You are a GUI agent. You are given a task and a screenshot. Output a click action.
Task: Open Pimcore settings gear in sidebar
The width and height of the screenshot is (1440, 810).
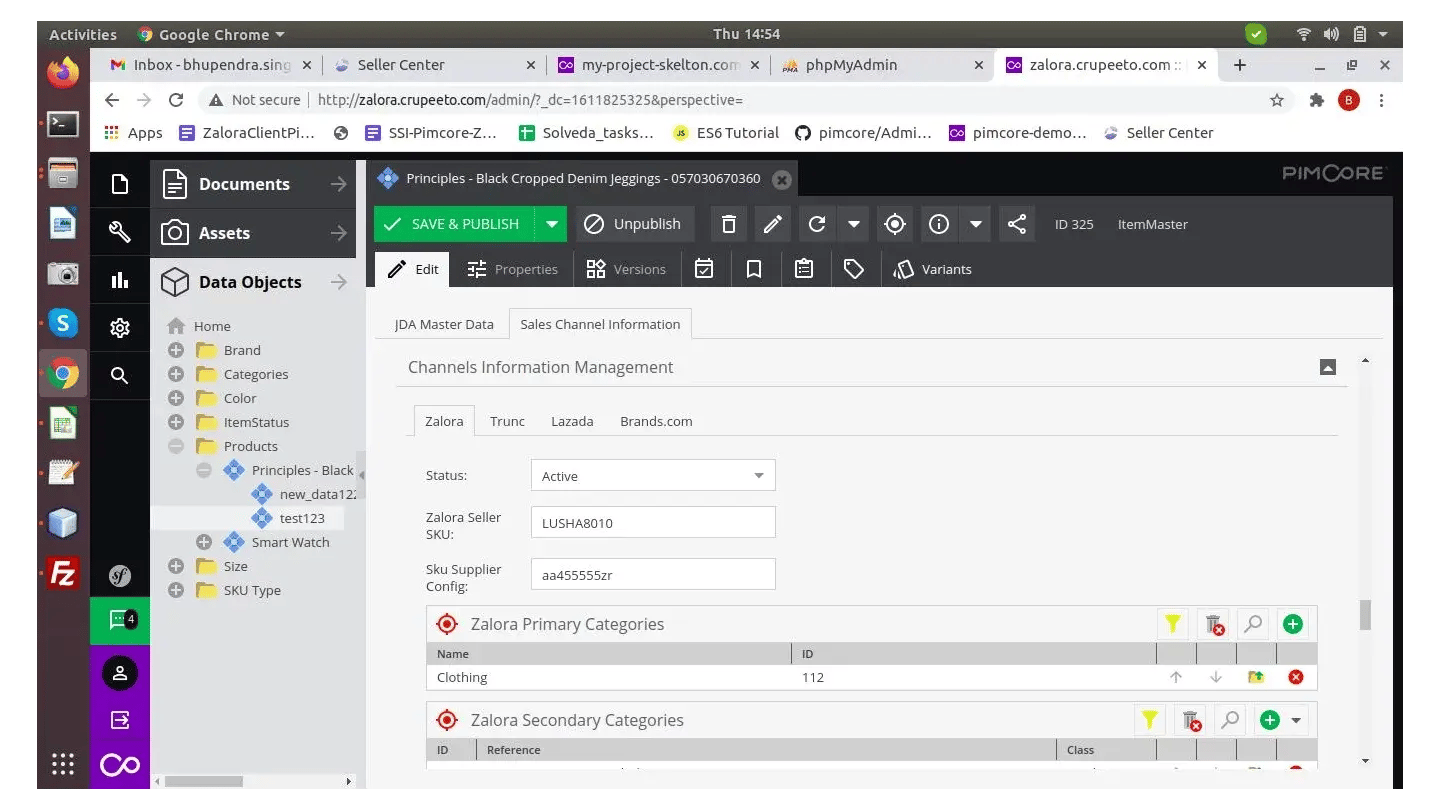tap(120, 328)
